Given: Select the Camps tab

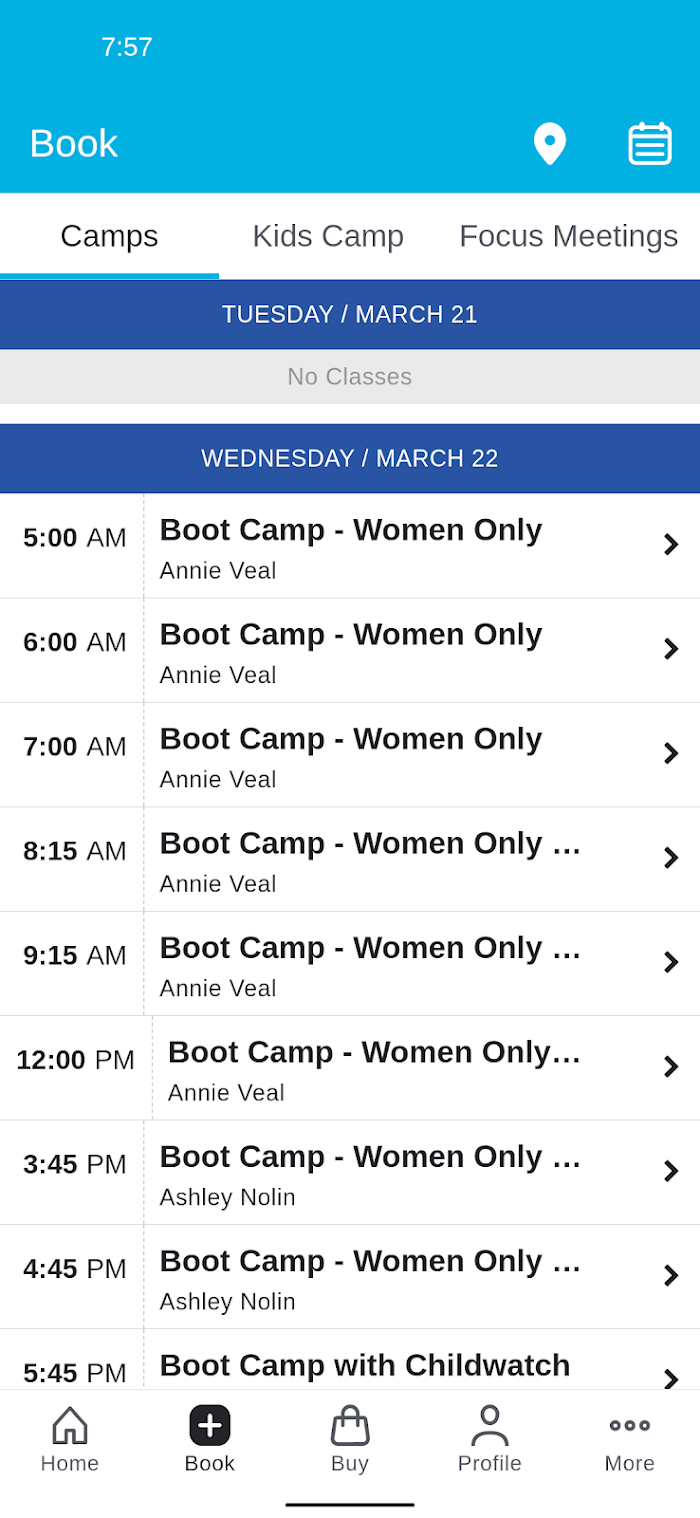Looking at the screenshot, I should (x=109, y=236).
